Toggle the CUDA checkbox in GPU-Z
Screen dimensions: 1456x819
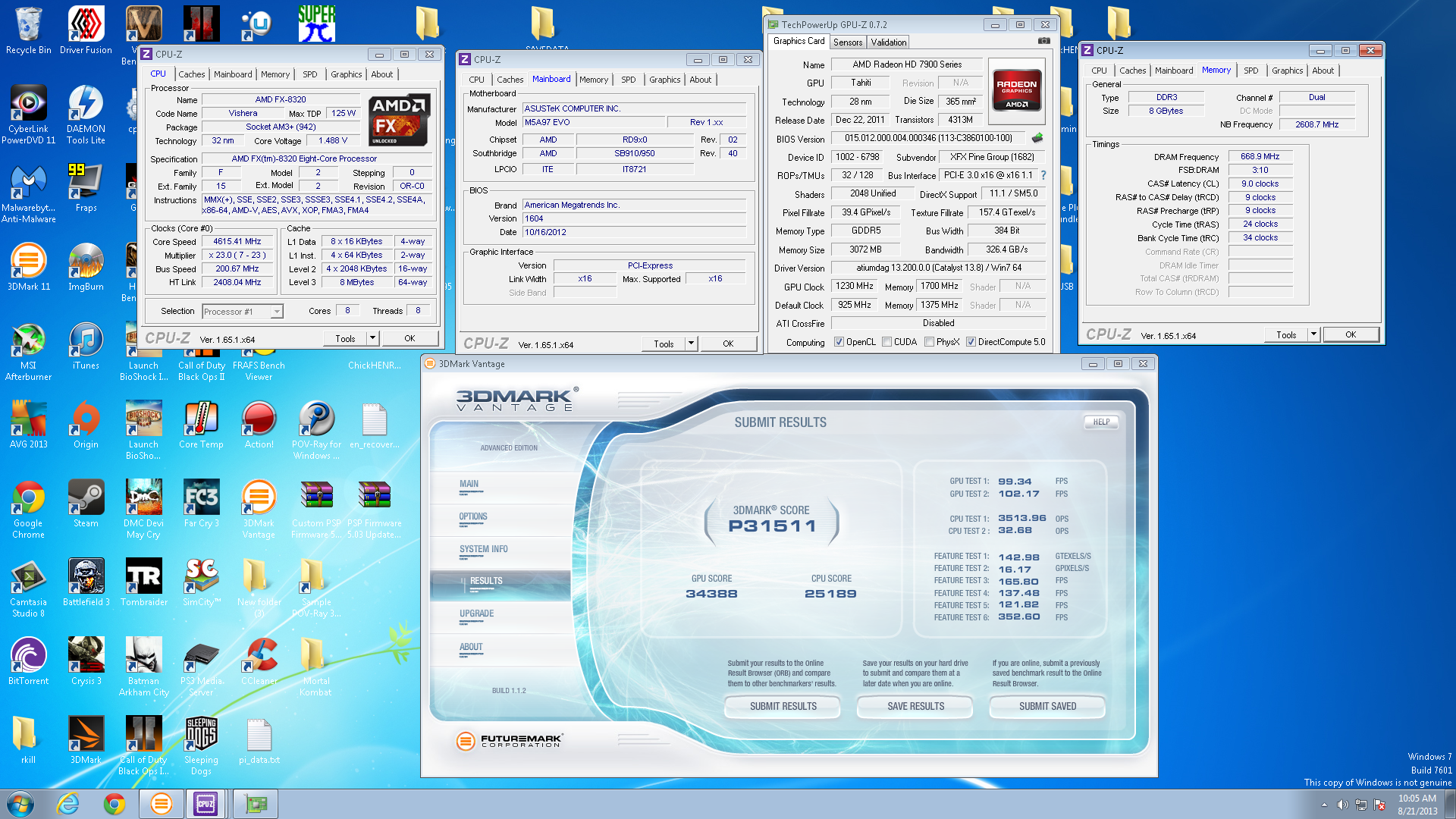pos(886,342)
